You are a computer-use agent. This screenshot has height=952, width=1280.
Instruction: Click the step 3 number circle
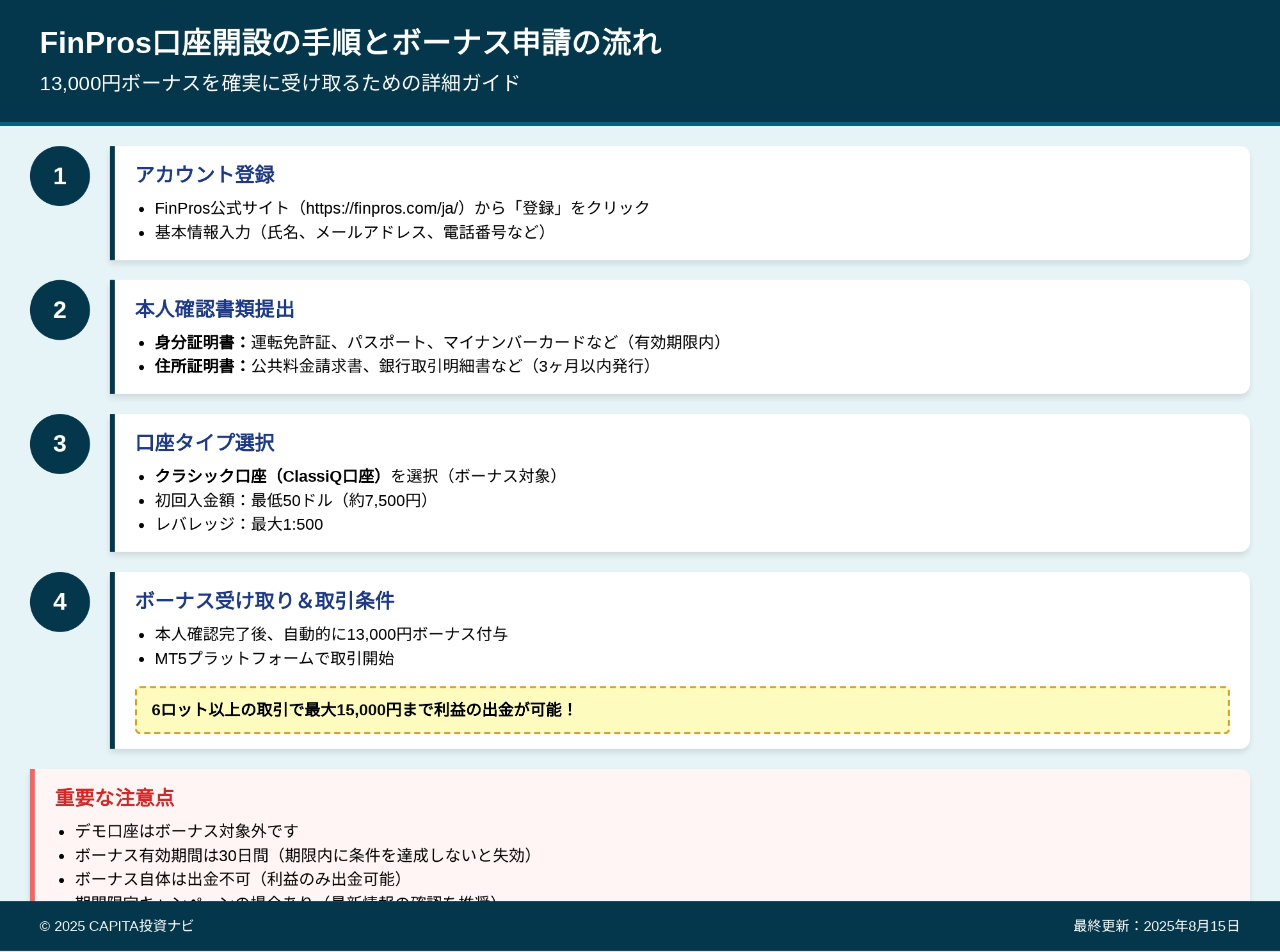pyautogui.click(x=60, y=444)
